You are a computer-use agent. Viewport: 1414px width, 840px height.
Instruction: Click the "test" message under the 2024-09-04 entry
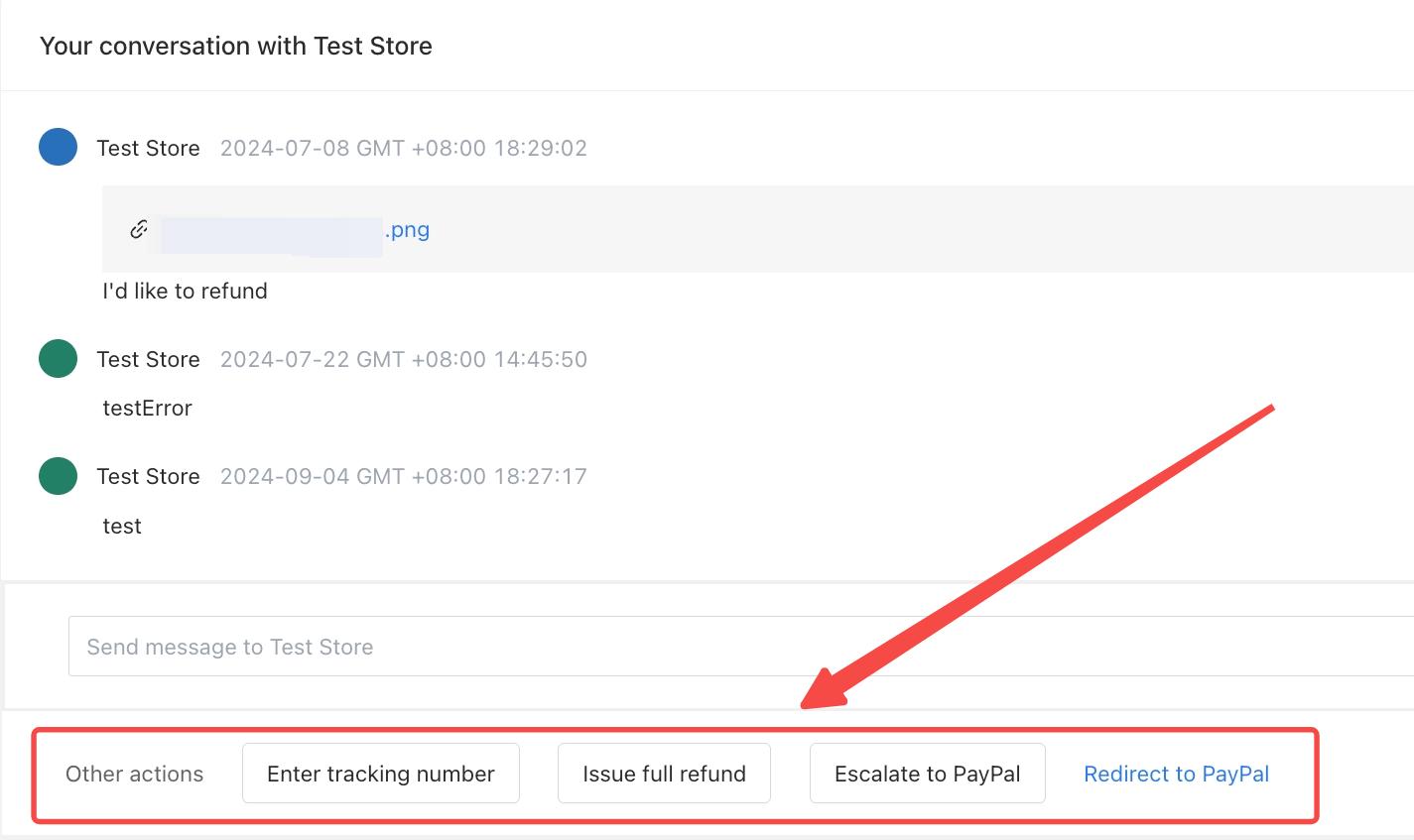tap(122, 527)
